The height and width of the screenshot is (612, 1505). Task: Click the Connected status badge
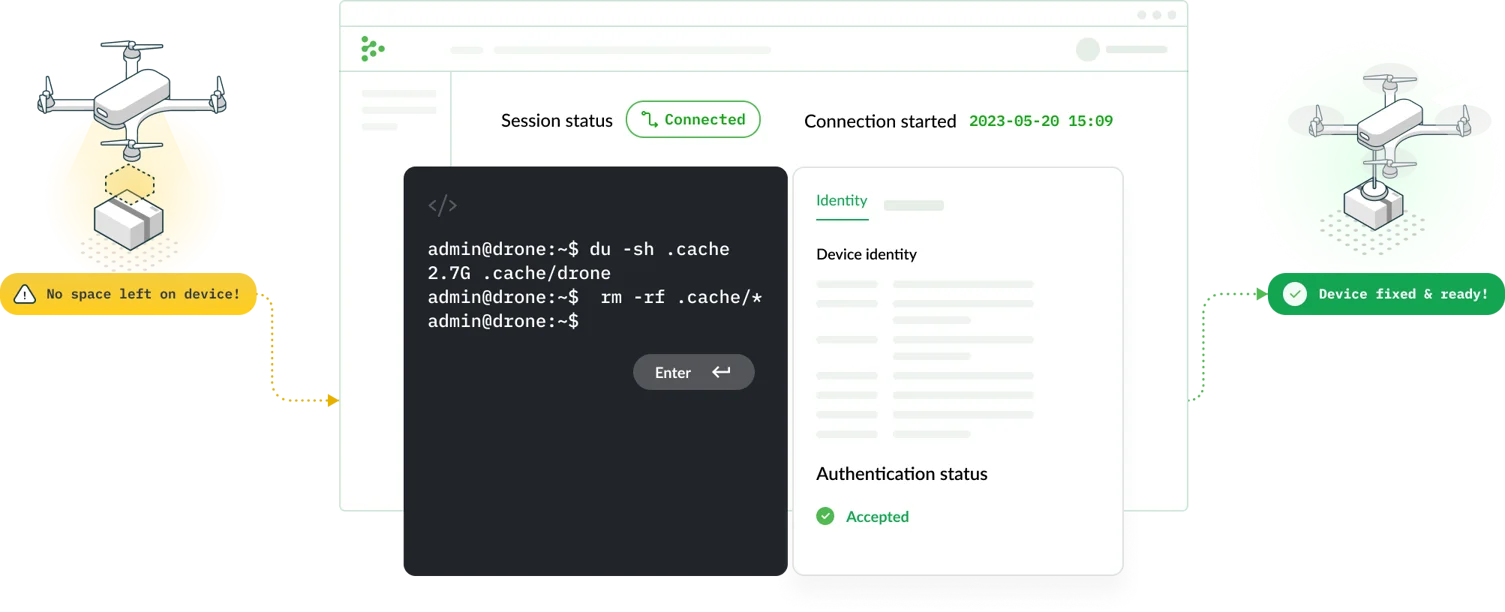click(693, 119)
